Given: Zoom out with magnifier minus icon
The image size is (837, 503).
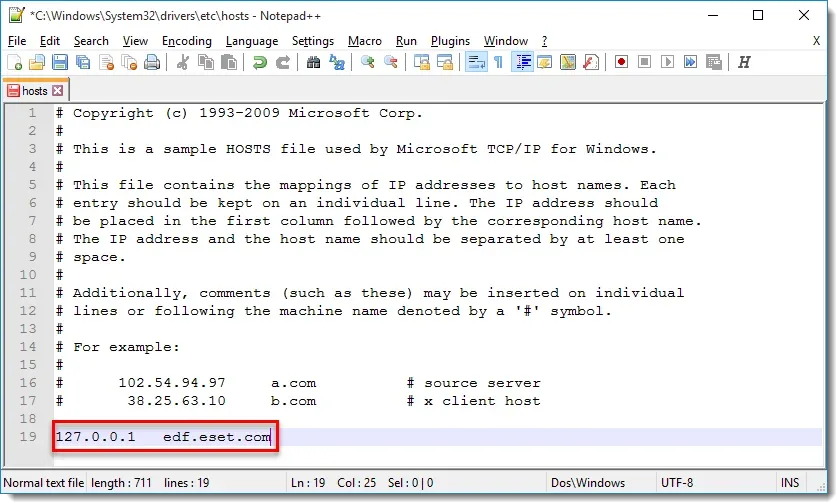Looking at the screenshot, I should click(x=391, y=62).
